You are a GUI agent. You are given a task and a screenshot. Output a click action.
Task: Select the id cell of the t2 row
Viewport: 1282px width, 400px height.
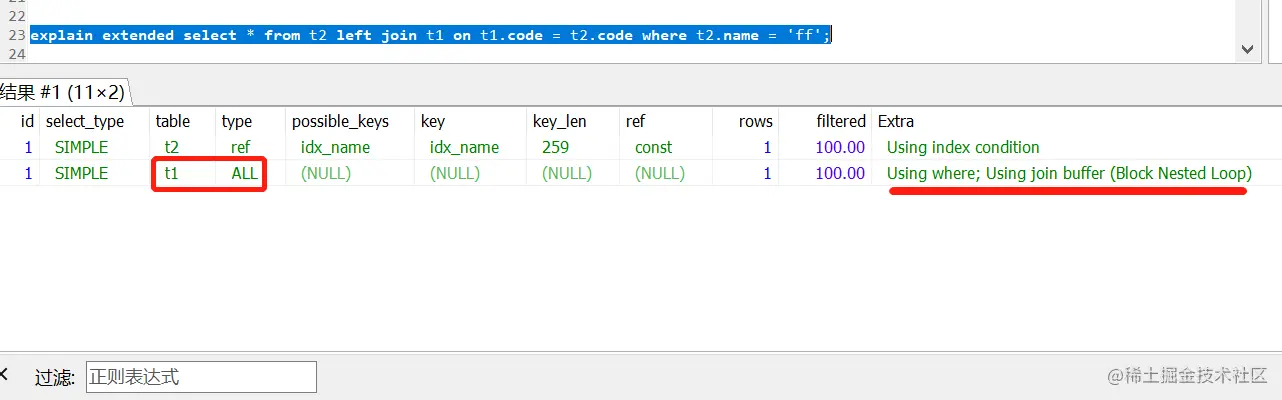pyautogui.click(x=28, y=147)
